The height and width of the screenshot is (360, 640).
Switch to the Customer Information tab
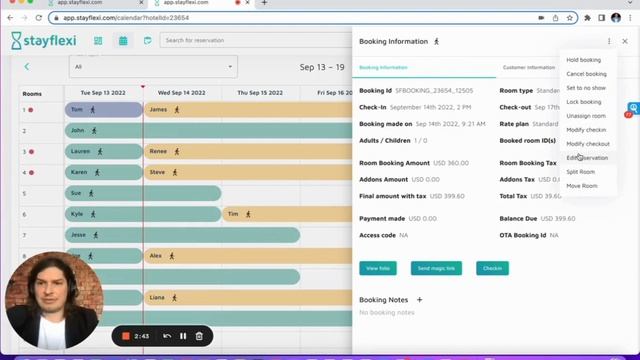528,67
